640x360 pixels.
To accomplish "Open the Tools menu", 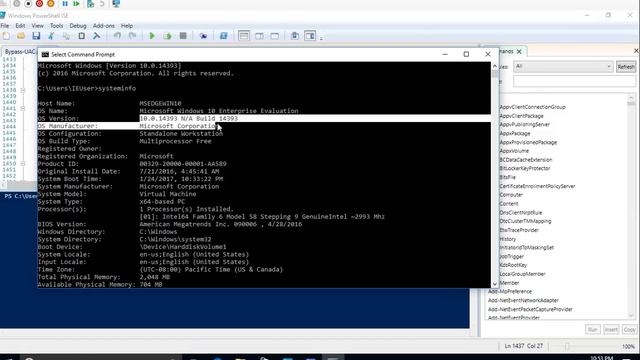I will (56, 25).
